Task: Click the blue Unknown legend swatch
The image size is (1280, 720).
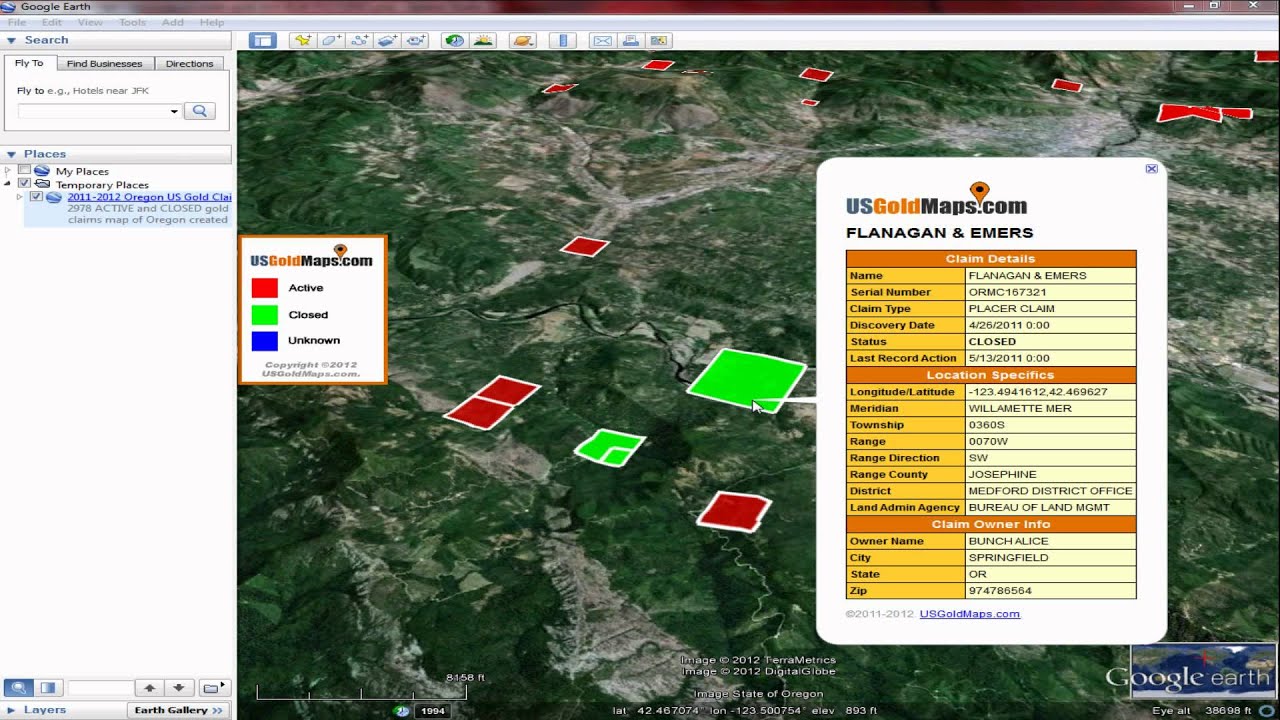Action: tap(264, 340)
